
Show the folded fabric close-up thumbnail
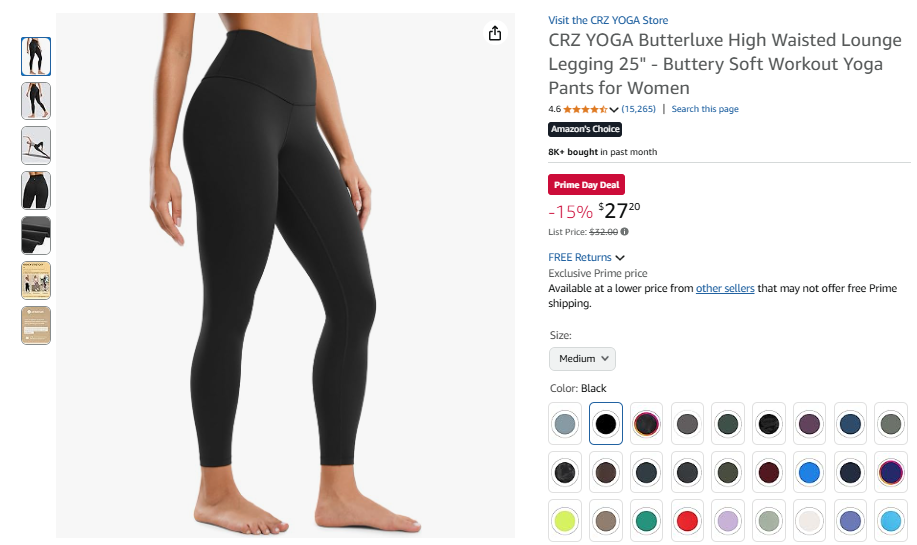coord(36,235)
